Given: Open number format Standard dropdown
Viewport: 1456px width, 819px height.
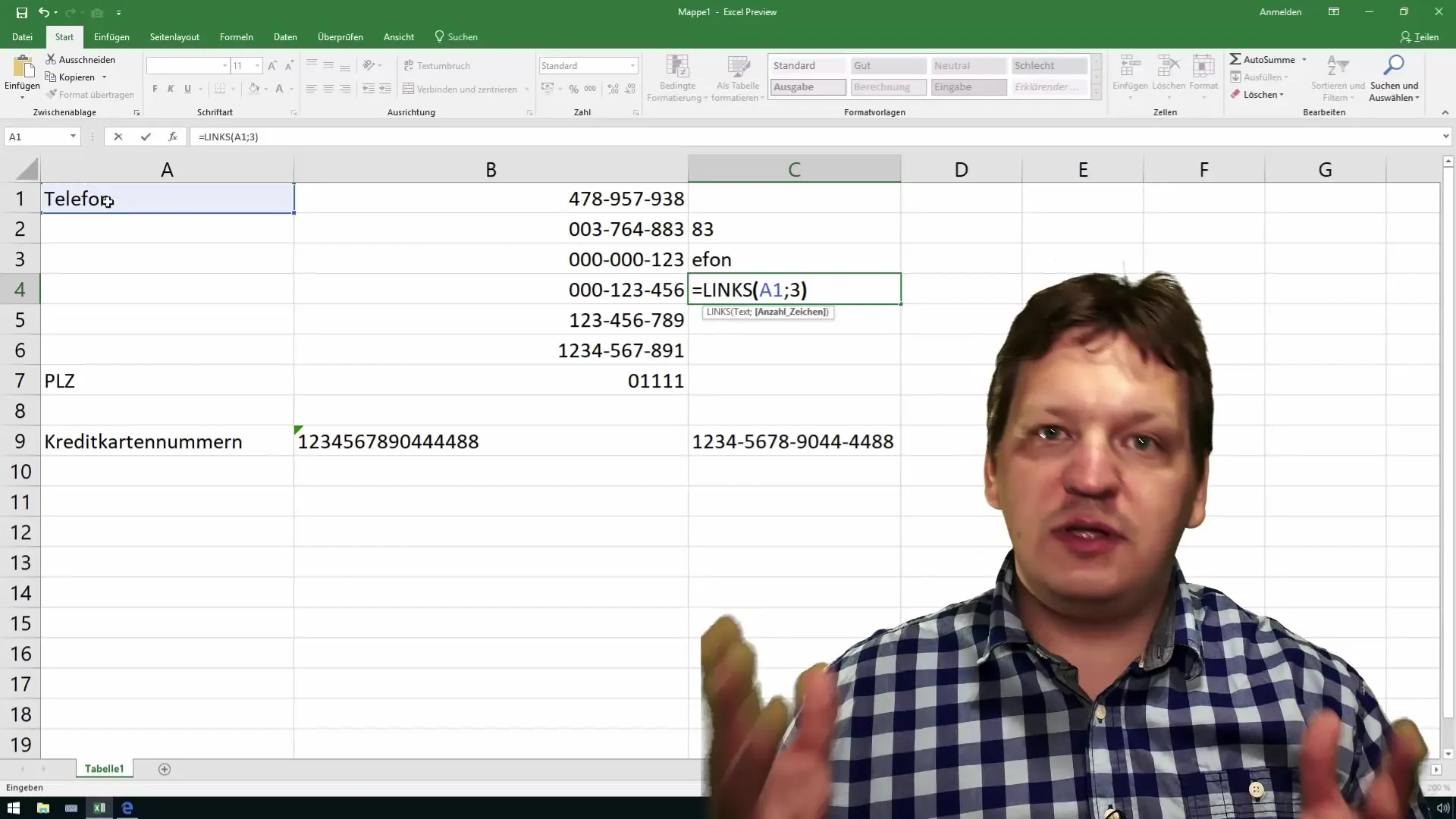Looking at the screenshot, I should [x=632, y=66].
